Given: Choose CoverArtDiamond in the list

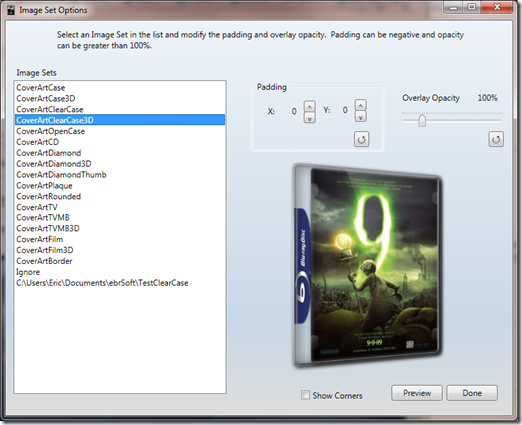Looking at the screenshot, I should click(120, 153).
